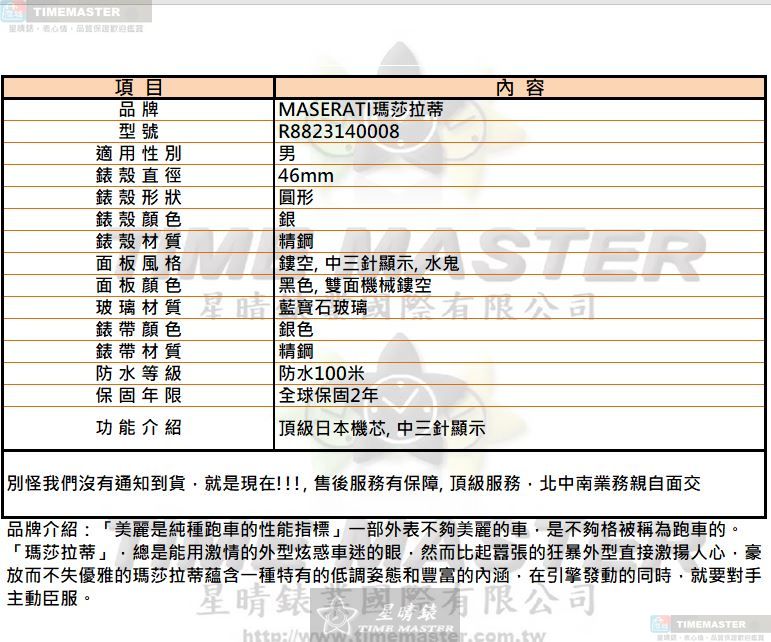Image resolution: width=771 pixels, height=642 pixels.
Task: Click the 內容 column header
Action: pos(520,88)
